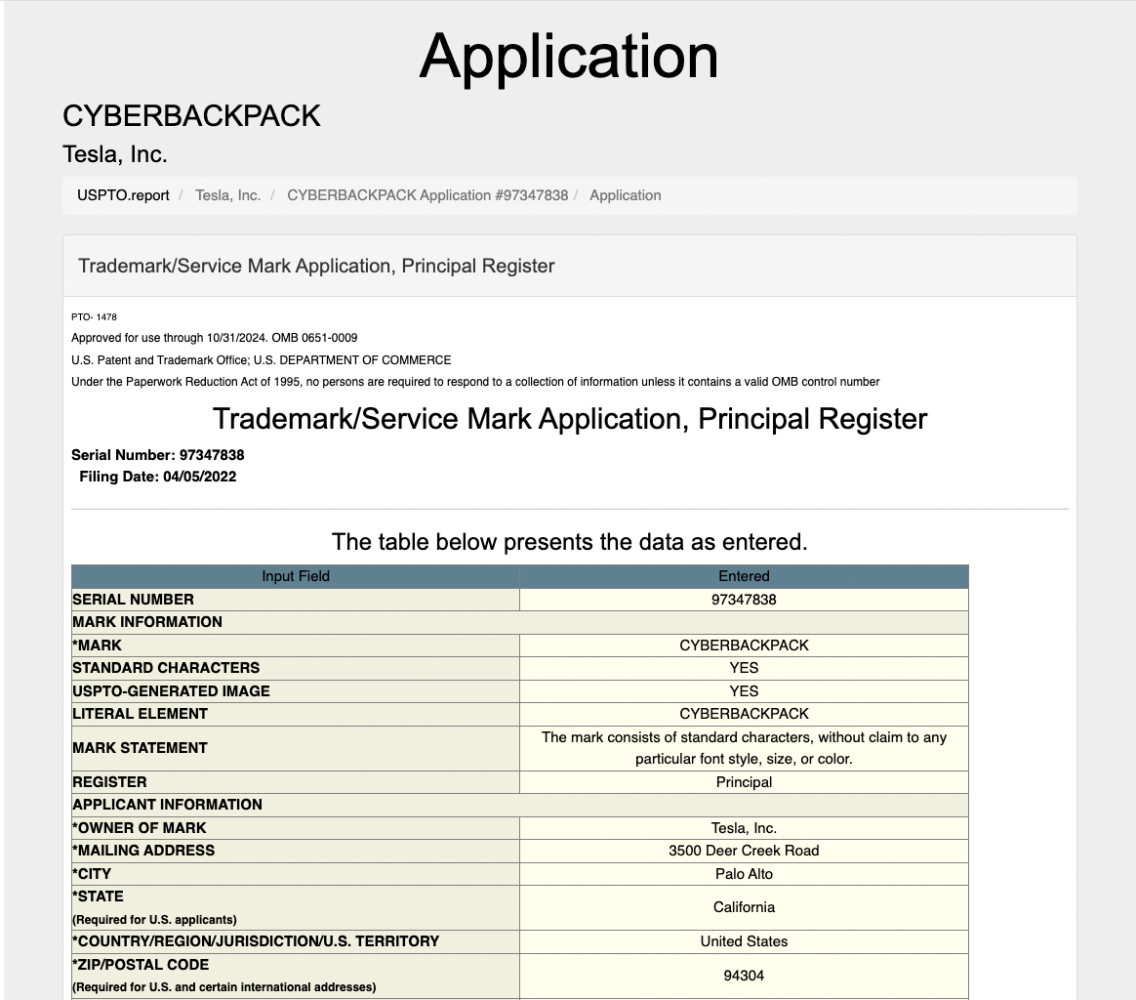This screenshot has width=1136, height=1000.
Task: Click the 97347838 value in the table
Action: point(744,600)
